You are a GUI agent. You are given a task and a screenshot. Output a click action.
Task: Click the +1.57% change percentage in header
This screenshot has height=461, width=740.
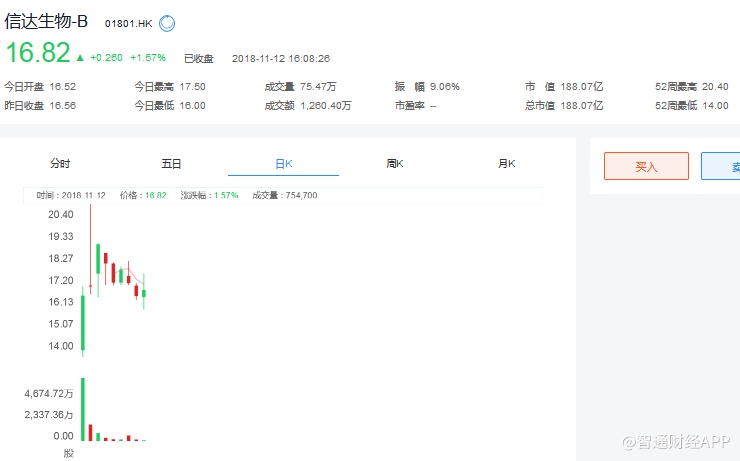point(148,58)
